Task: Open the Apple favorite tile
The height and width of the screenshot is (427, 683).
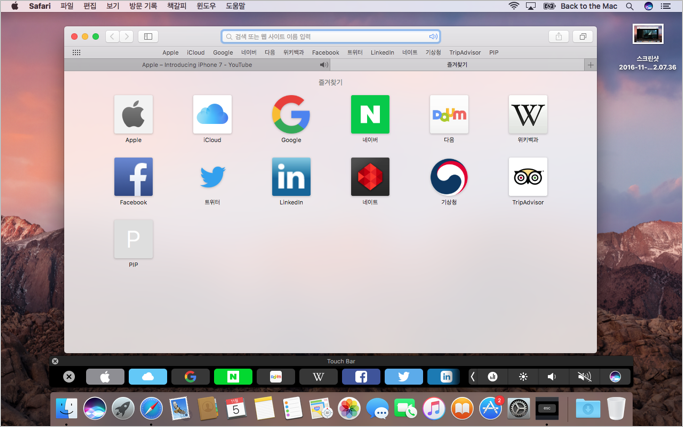Action: click(x=133, y=115)
